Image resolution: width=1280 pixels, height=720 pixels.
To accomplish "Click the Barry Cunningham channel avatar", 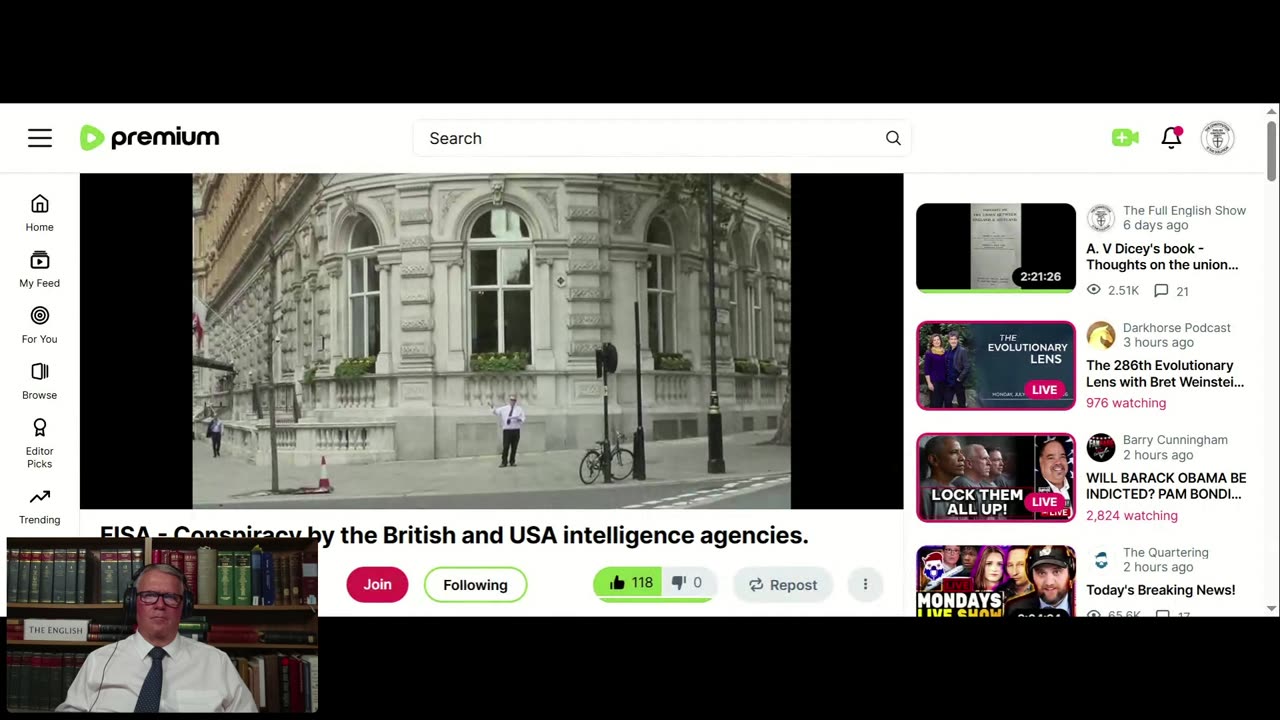I will click(x=1101, y=447).
